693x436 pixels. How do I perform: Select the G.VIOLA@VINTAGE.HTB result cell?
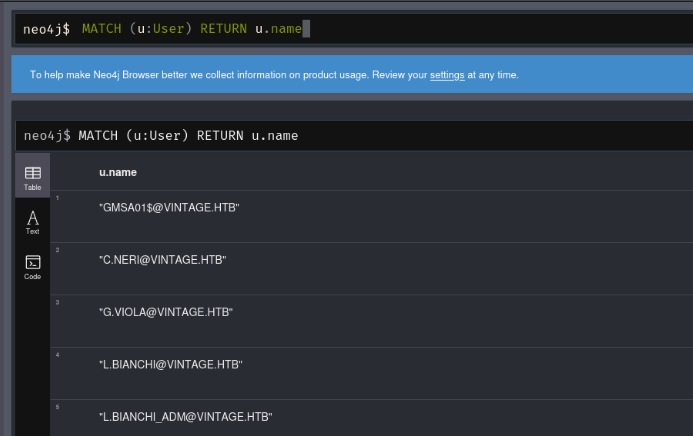tap(166, 312)
